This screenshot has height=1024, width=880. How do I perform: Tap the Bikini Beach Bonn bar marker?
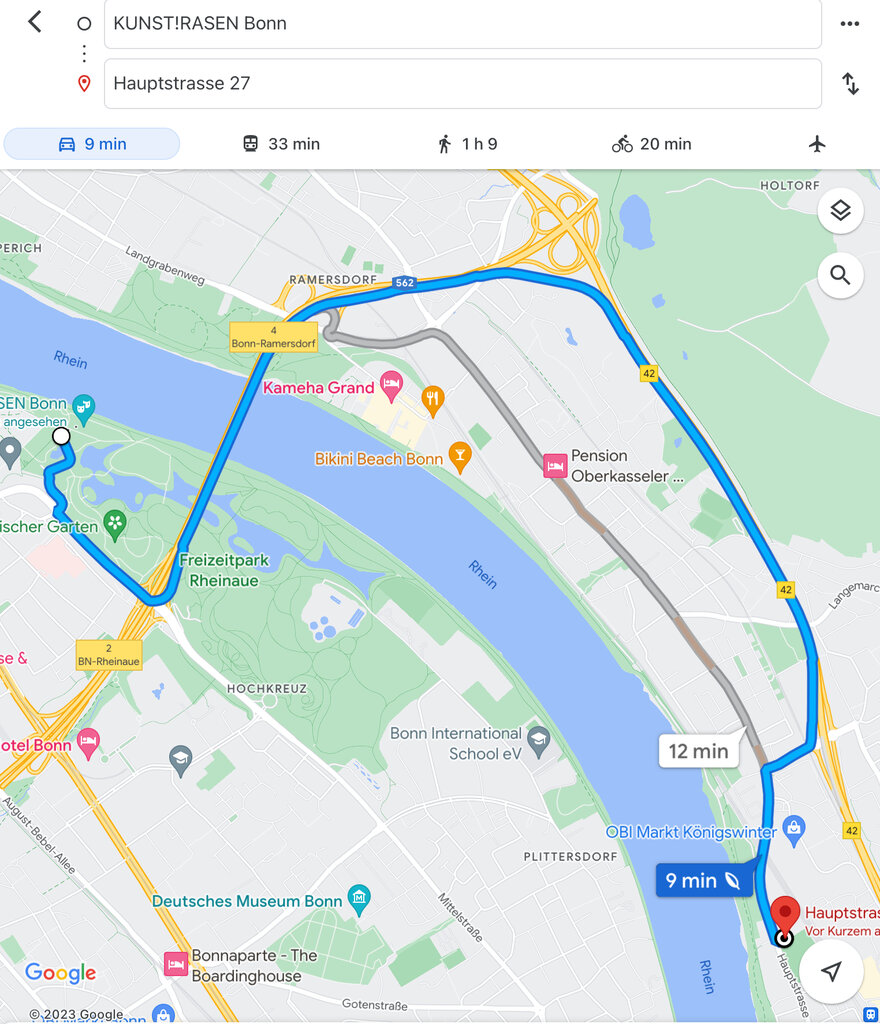[x=460, y=456]
